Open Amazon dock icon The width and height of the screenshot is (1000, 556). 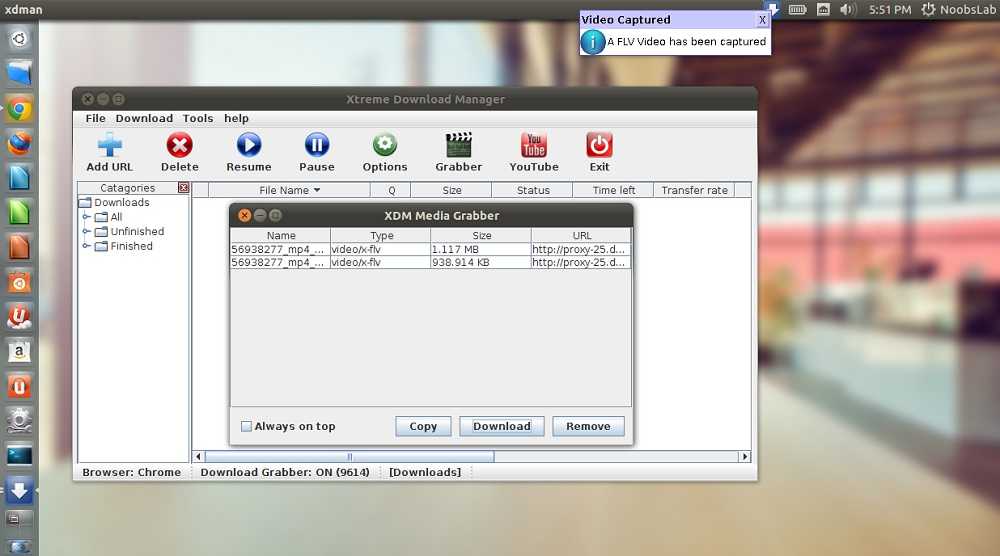click(19, 351)
